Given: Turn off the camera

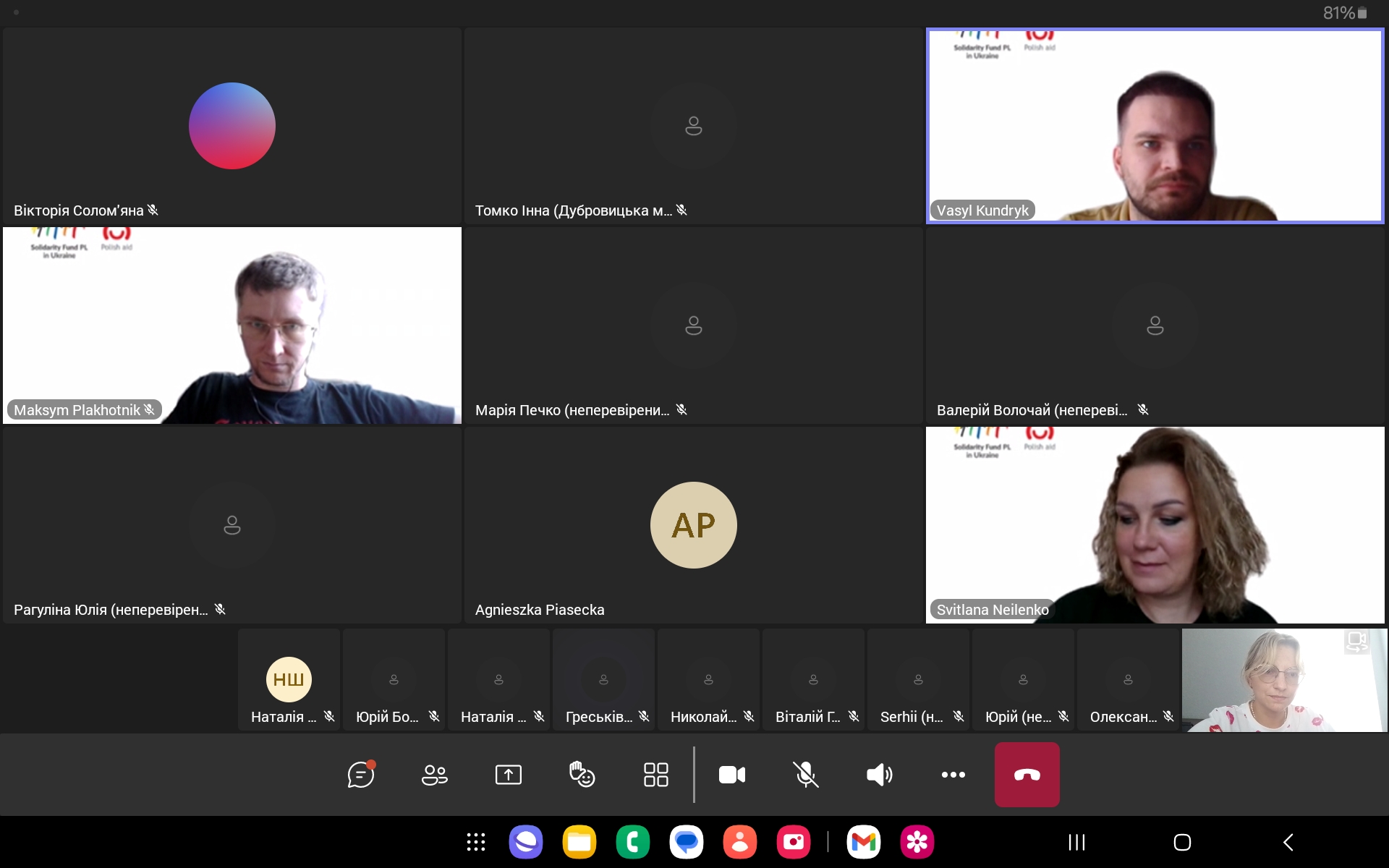Looking at the screenshot, I should tap(732, 775).
